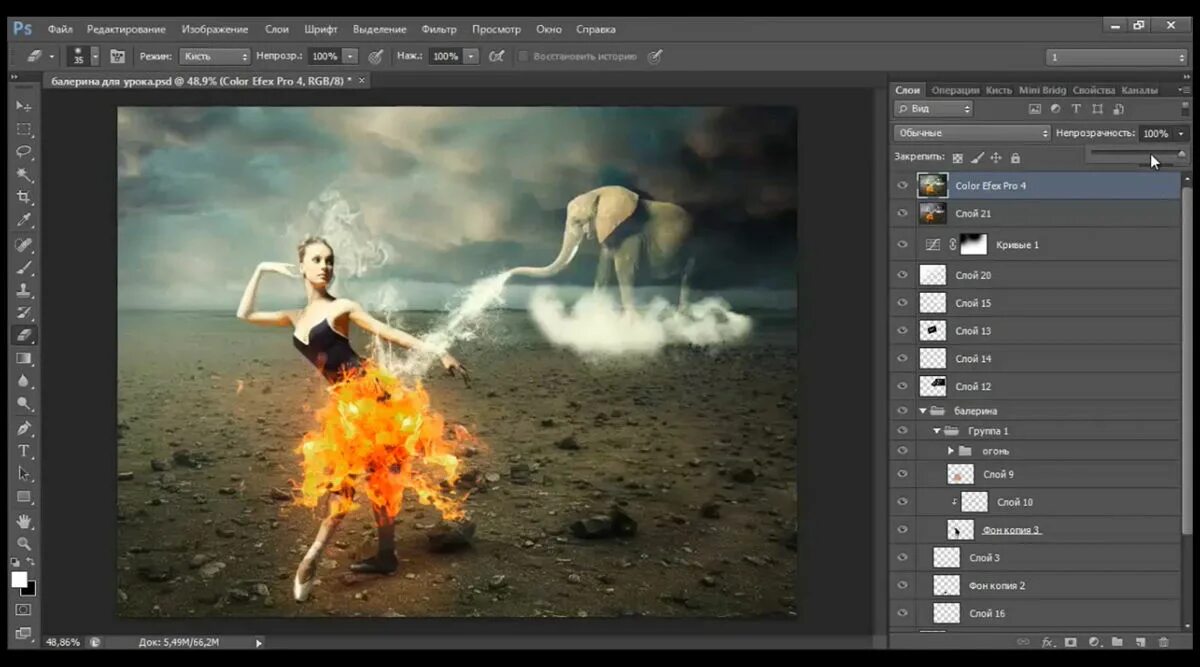This screenshot has width=1200, height=667.
Task: Select the Crop tool
Action: [24, 197]
